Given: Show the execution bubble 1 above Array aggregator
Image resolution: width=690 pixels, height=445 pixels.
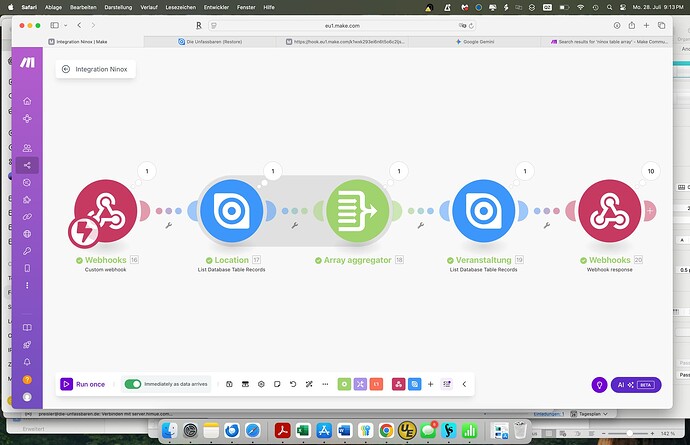Looking at the screenshot, I should point(399,171).
